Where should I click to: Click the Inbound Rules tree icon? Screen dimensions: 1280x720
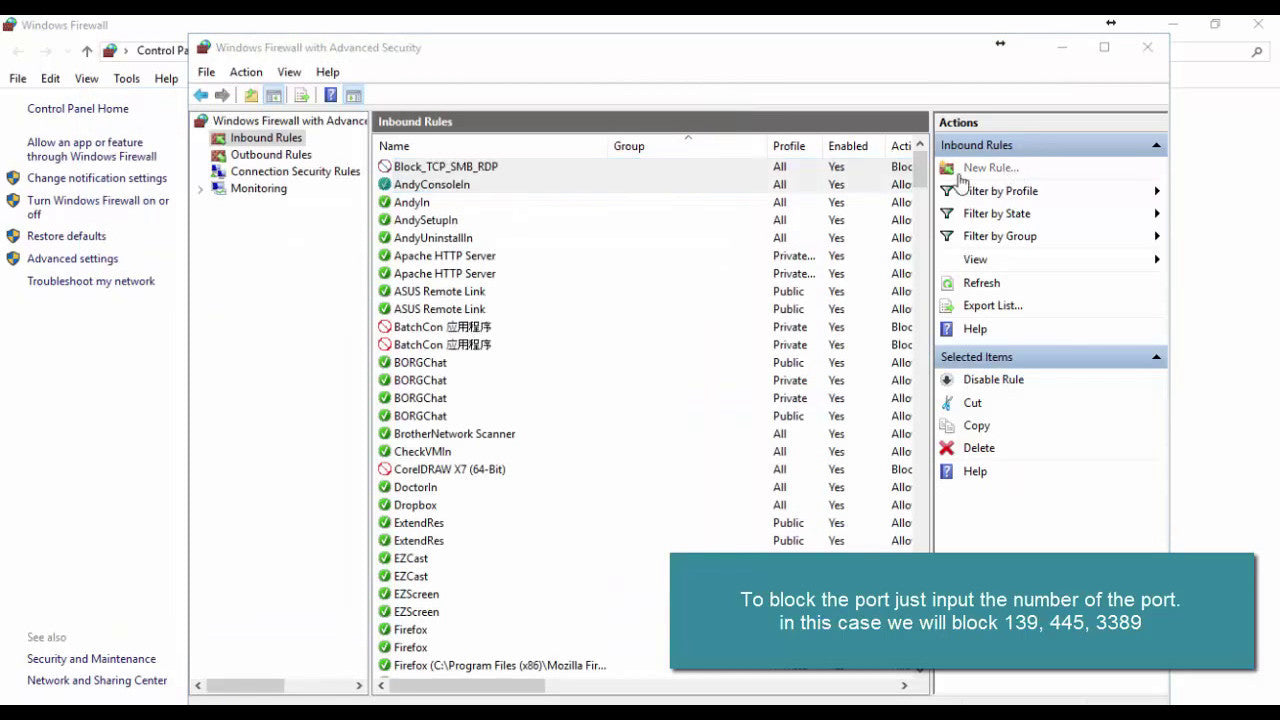[x=218, y=138]
